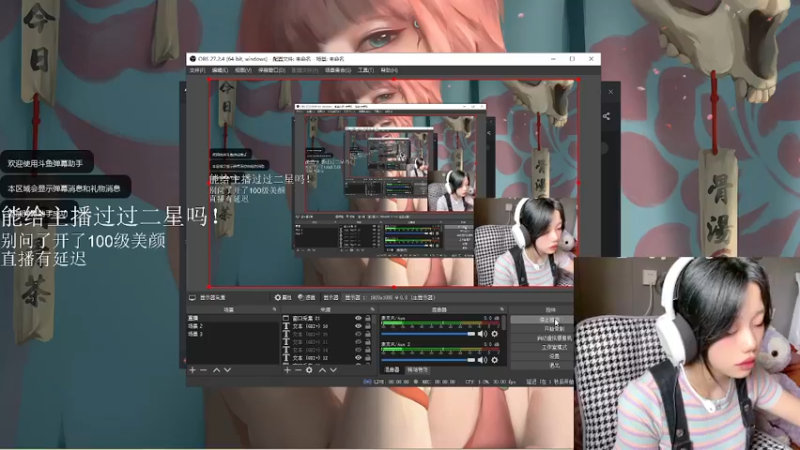Toggle visibility eye of 文本 (GDI+) 11 source

pos(358,342)
